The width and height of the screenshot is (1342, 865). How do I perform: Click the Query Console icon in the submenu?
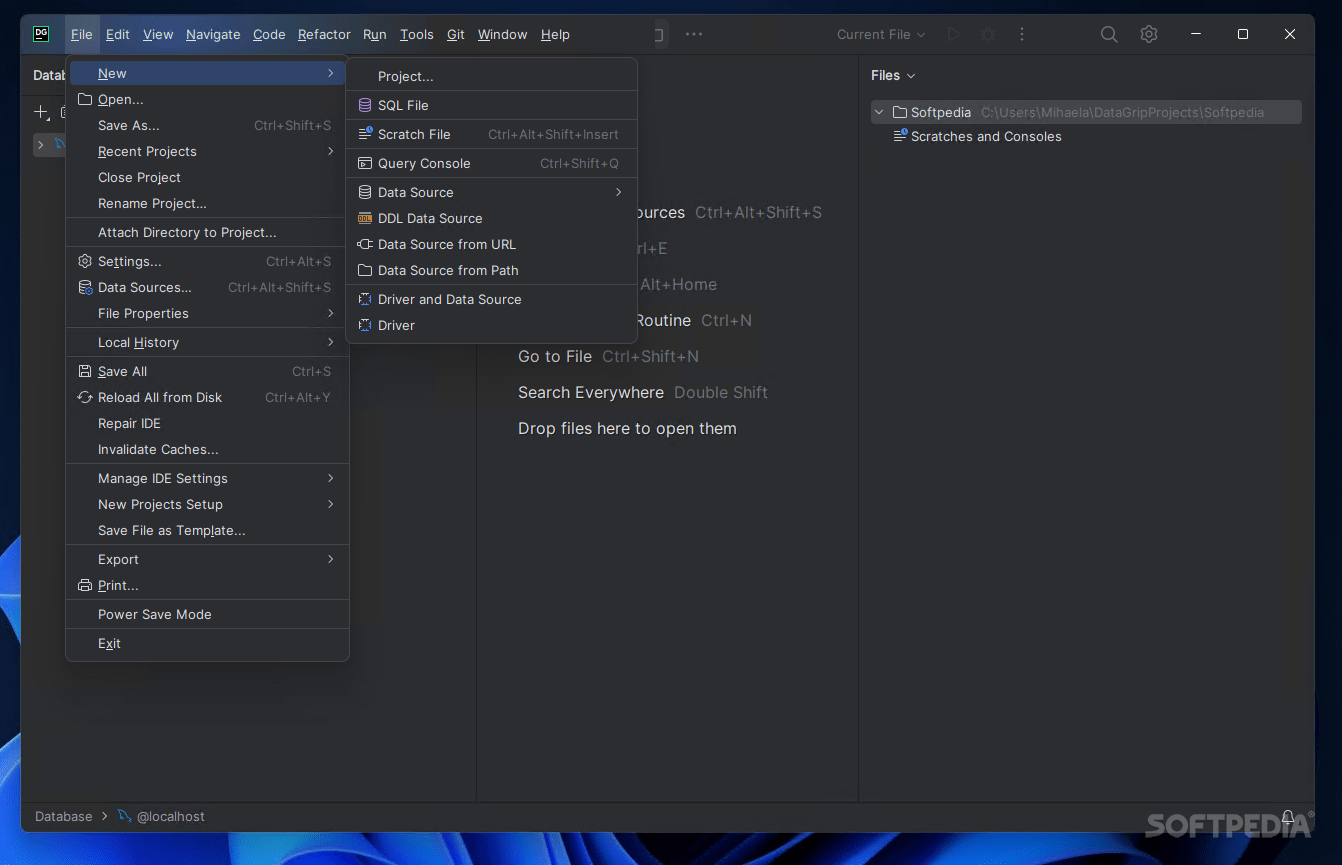(365, 163)
